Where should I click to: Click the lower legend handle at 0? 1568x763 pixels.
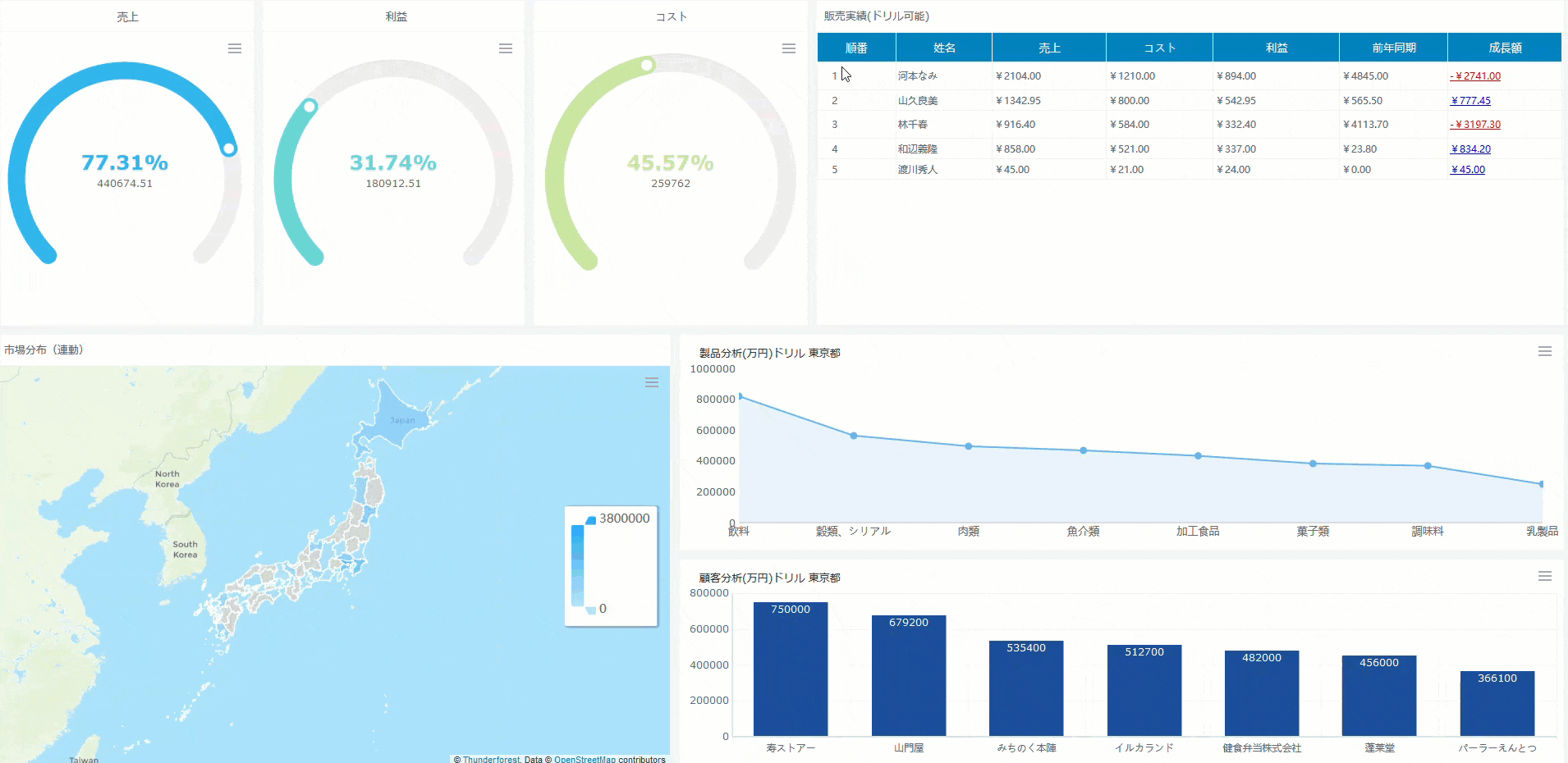pos(590,610)
